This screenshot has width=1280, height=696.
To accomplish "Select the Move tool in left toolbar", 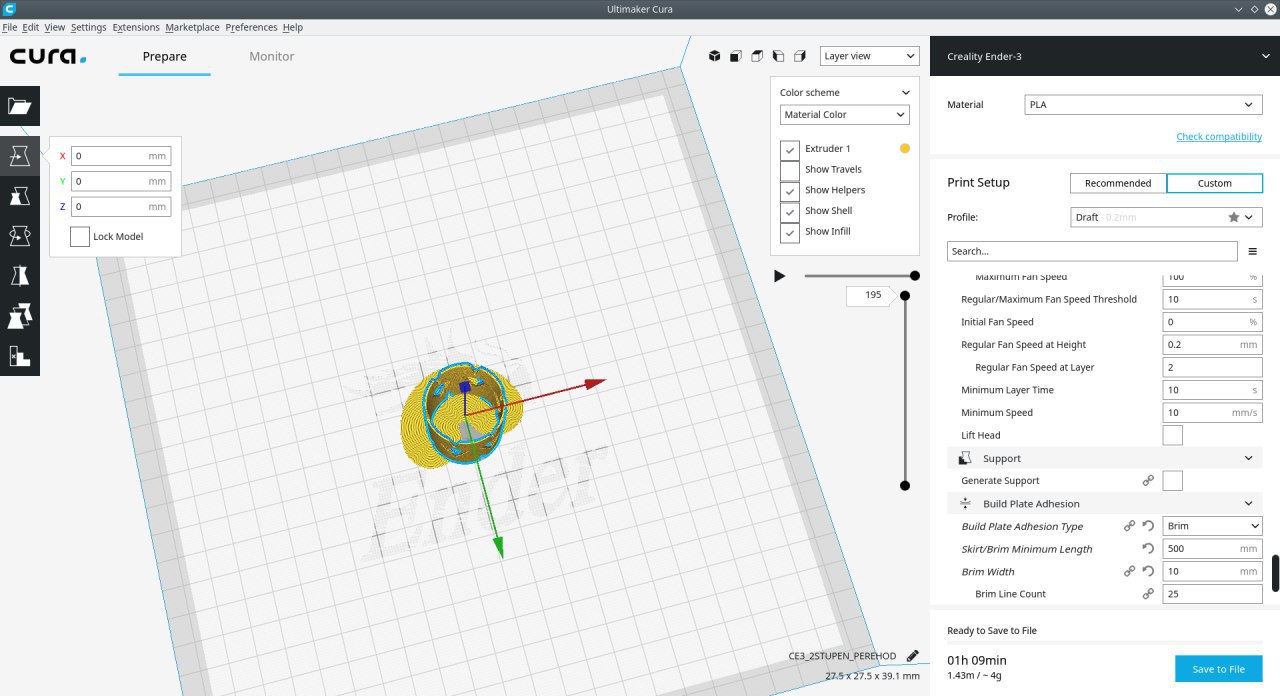I will 19,156.
